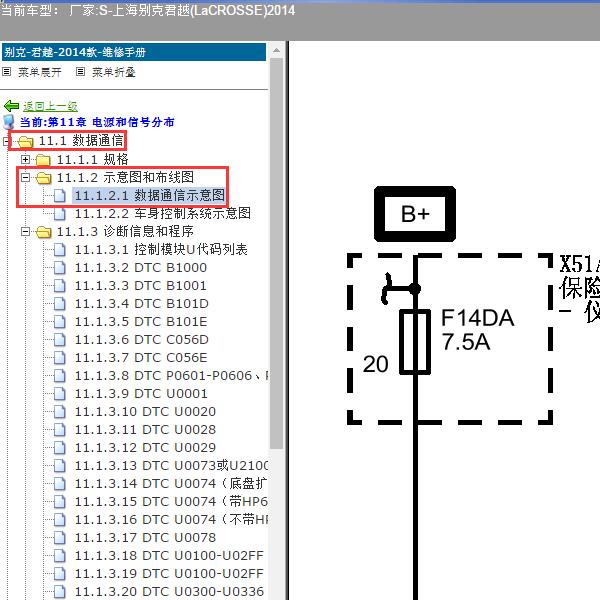The image size is (600, 600).
Task: Select 11.1.2 示意图和布线图 label
Action: pyautogui.click(x=125, y=177)
